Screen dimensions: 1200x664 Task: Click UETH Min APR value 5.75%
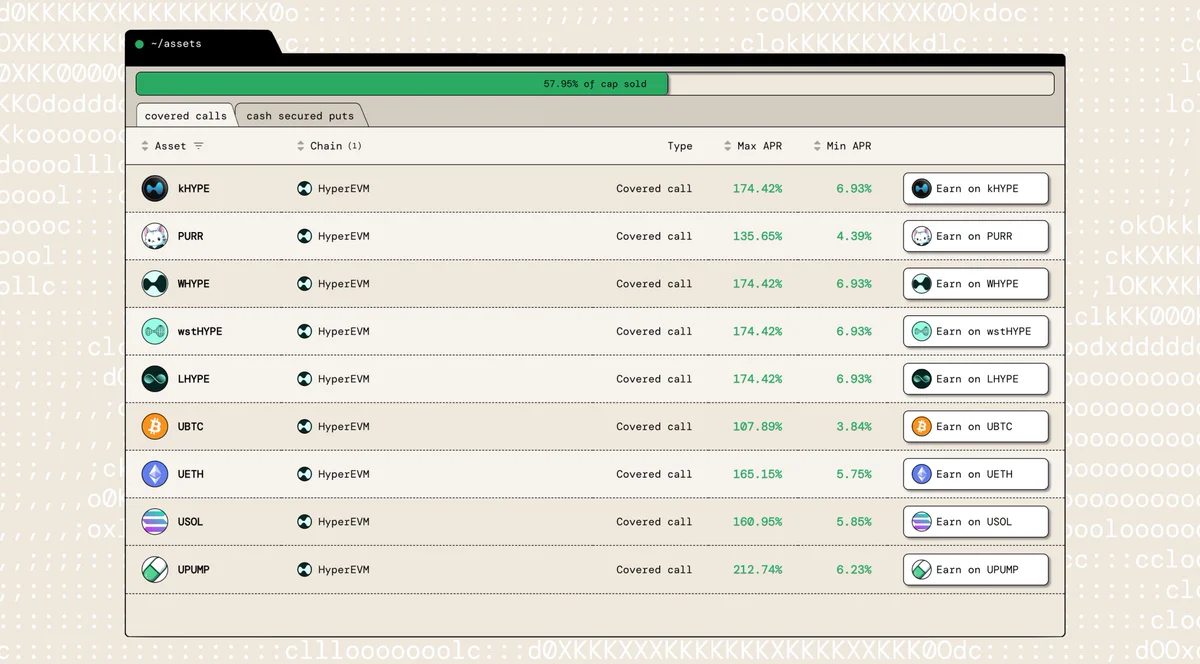coord(854,474)
